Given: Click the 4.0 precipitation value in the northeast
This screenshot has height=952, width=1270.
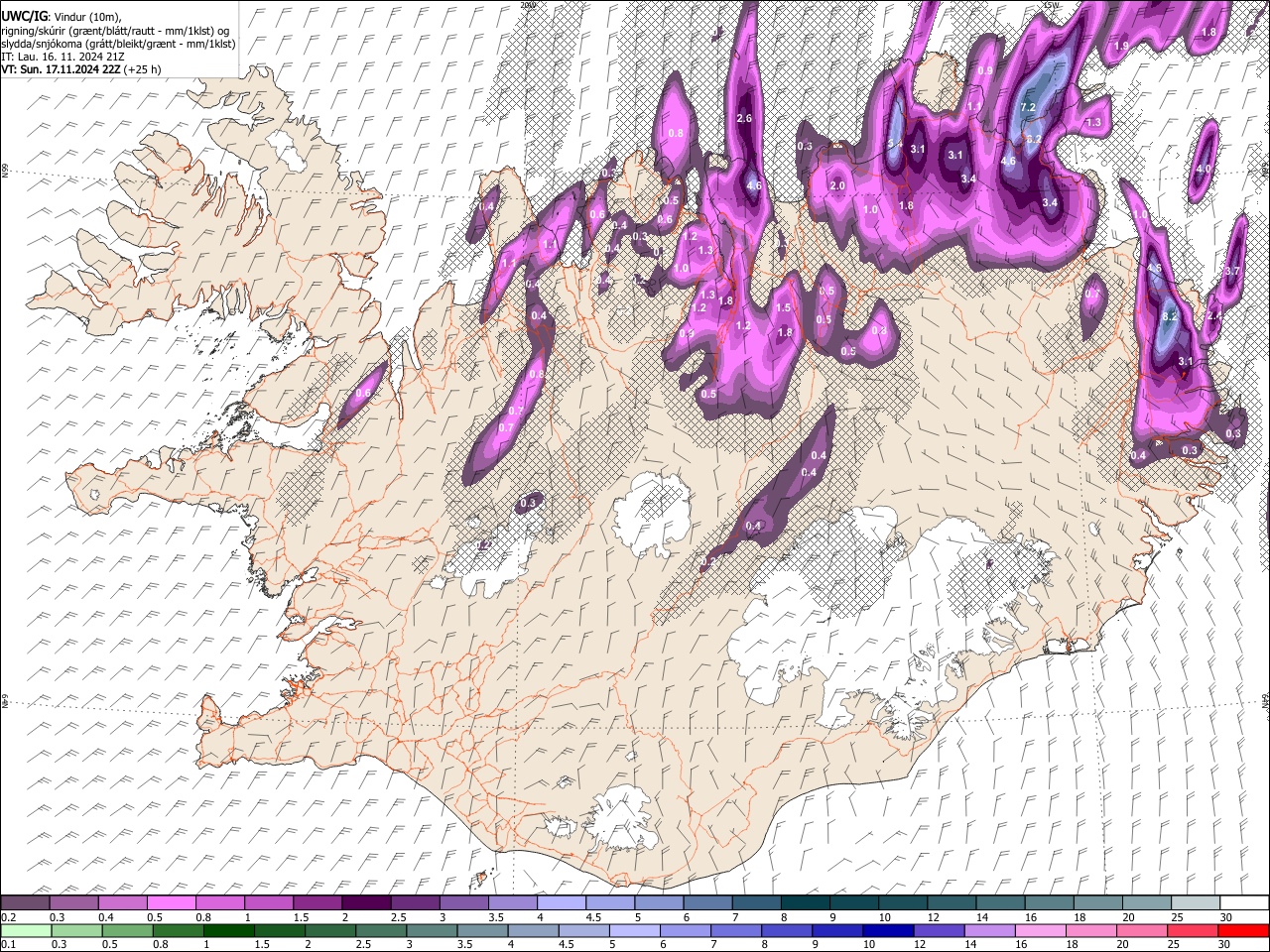Looking at the screenshot, I should pos(1204,170).
